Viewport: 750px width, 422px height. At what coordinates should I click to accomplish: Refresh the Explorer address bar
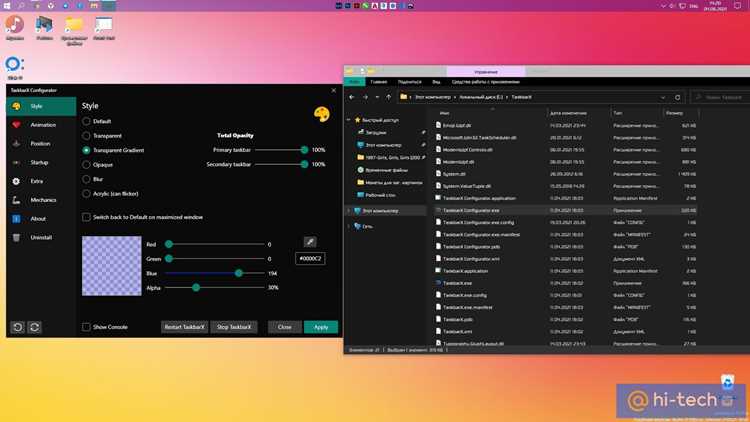click(x=678, y=97)
